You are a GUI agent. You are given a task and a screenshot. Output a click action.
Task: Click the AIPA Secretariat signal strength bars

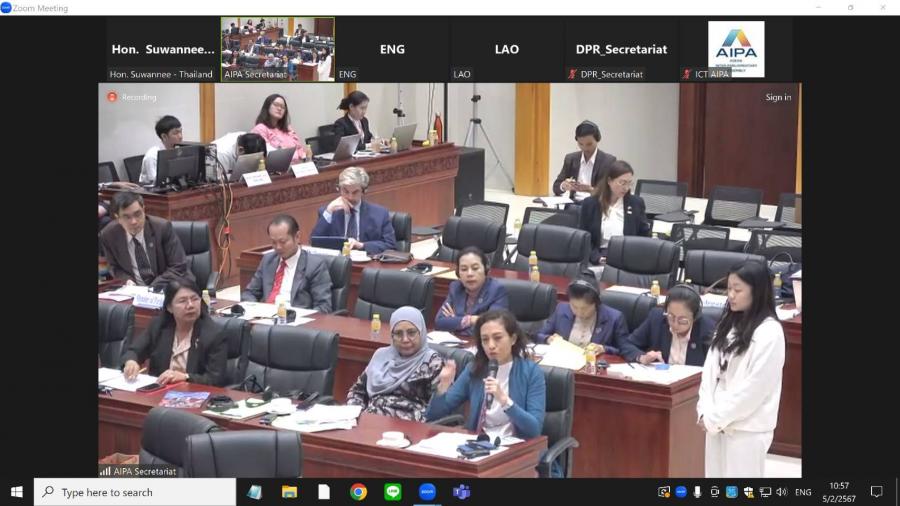pos(105,471)
